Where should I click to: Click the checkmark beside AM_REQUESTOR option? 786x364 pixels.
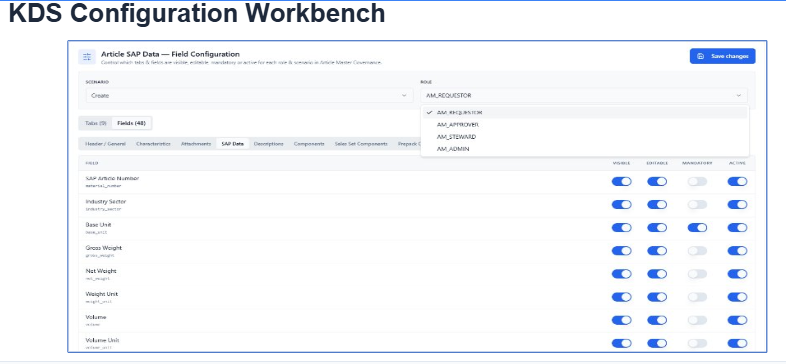pos(430,113)
